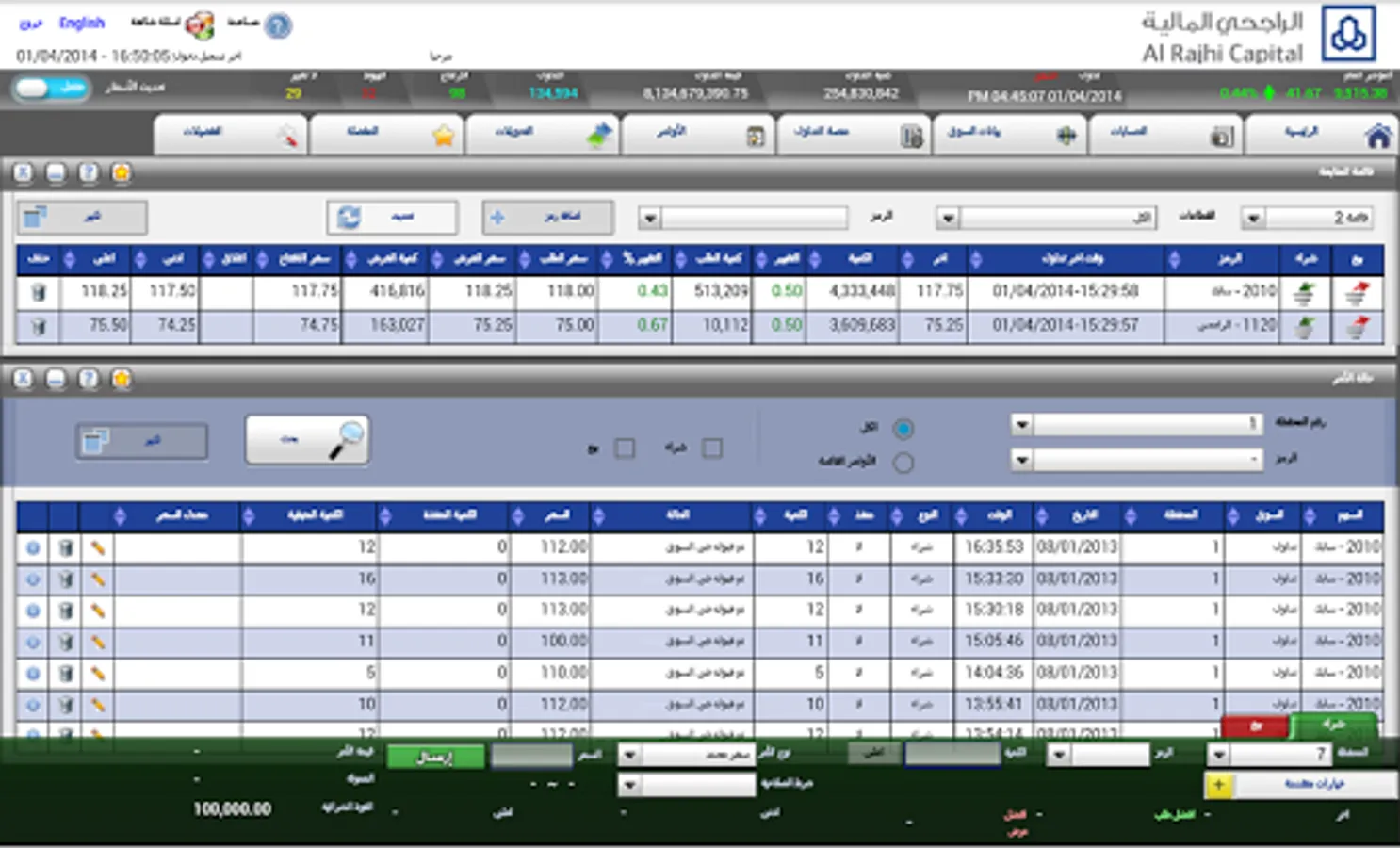The width and height of the screenshot is (1400, 848).
Task: Click the FAQ icon beside help
Action: (200, 25)
